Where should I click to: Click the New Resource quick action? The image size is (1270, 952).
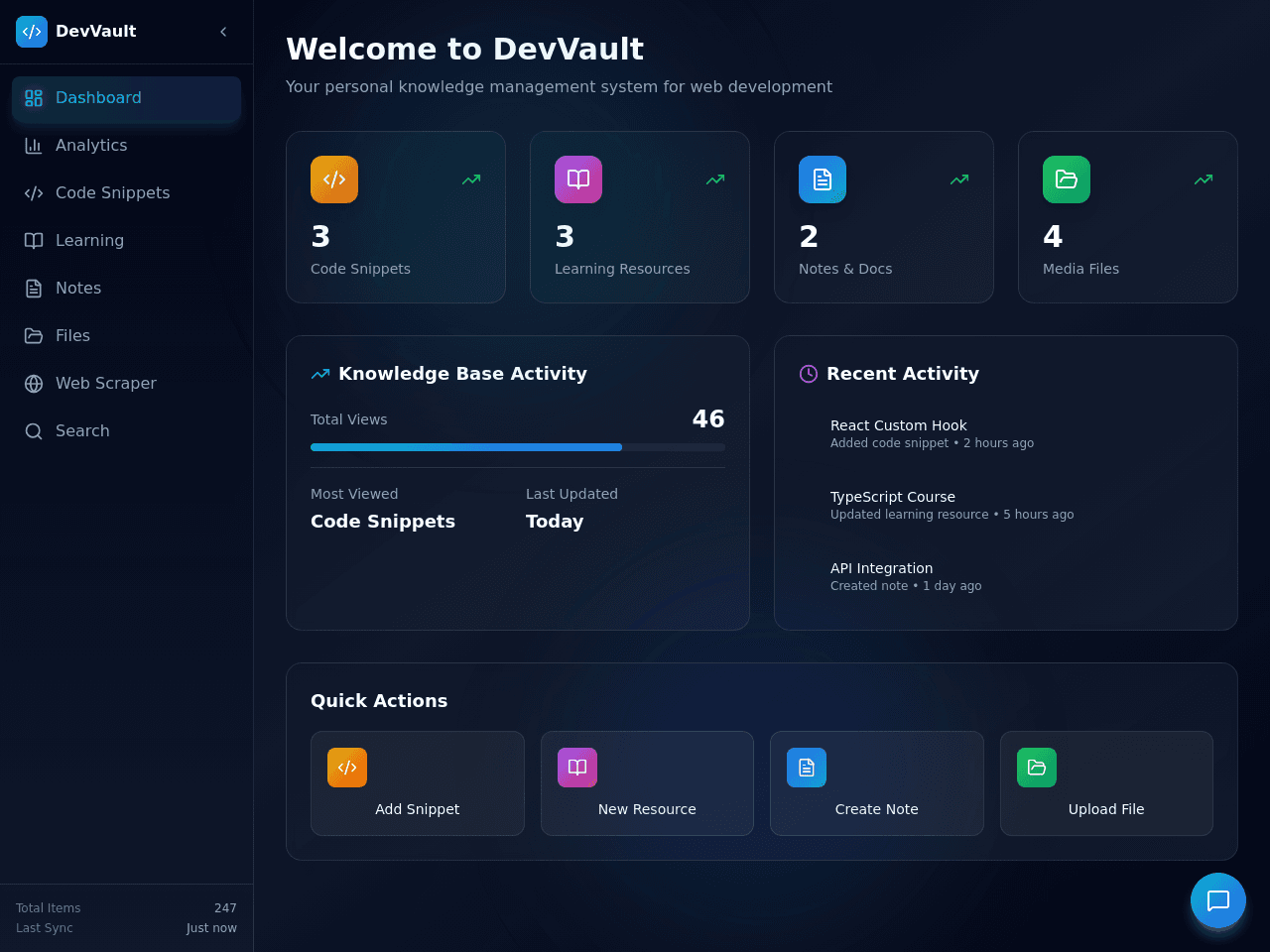(x=647, y=783)
